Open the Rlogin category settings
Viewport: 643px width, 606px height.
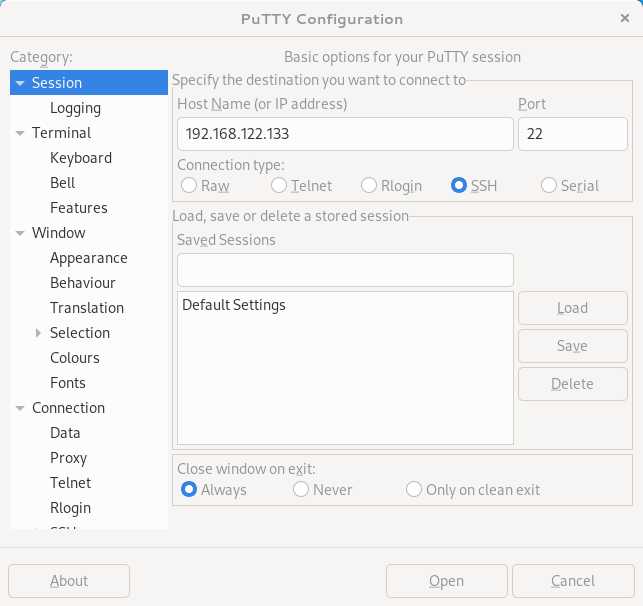tap(89, 508)
